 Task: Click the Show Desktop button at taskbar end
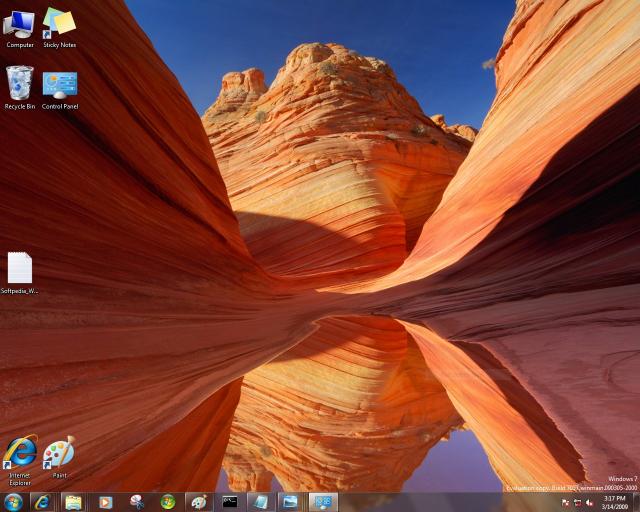(x=636, y=502)
